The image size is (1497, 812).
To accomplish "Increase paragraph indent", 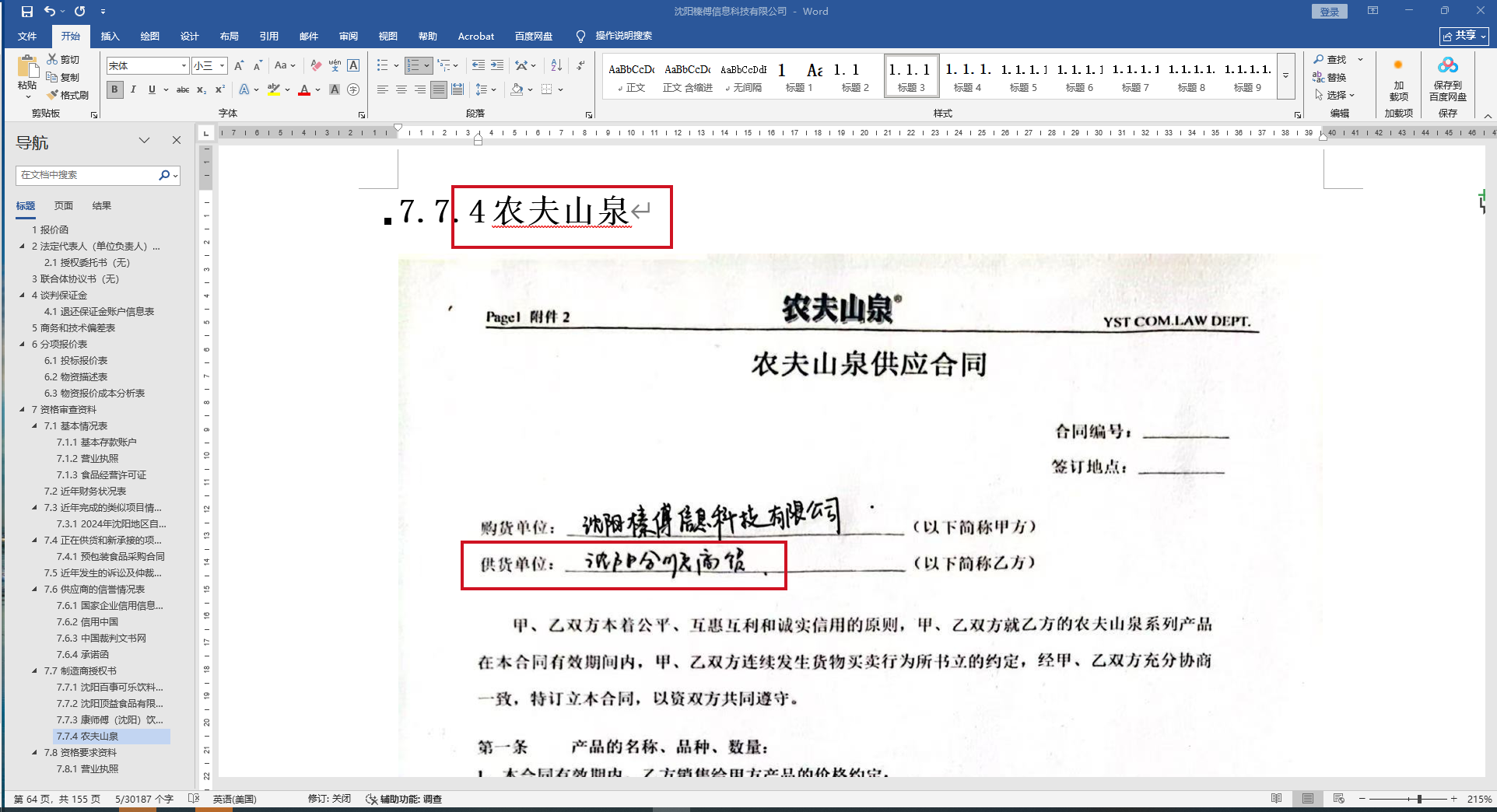I will tap(497, 65).
